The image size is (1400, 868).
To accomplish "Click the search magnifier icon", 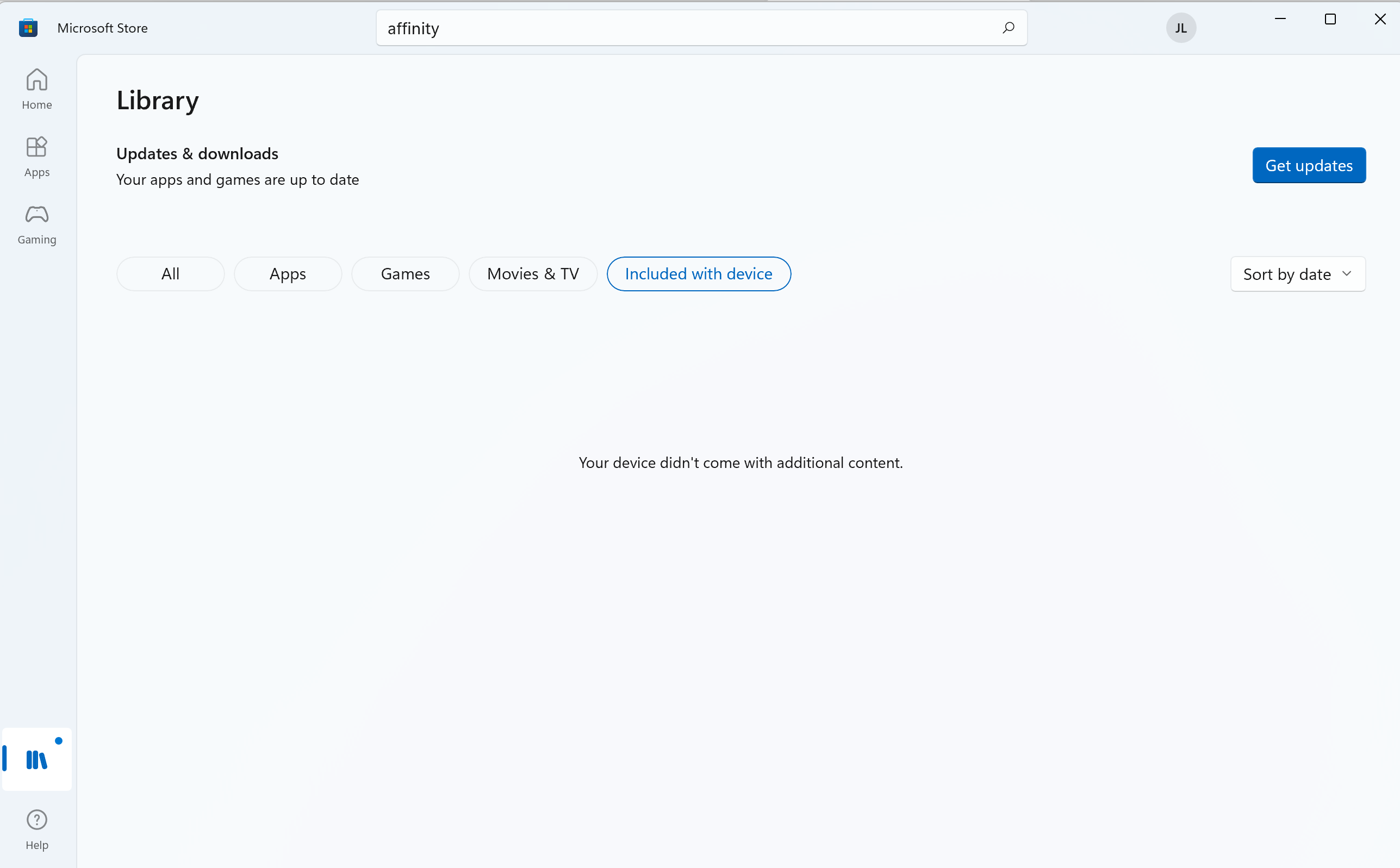I will [x=1008, y=28].
